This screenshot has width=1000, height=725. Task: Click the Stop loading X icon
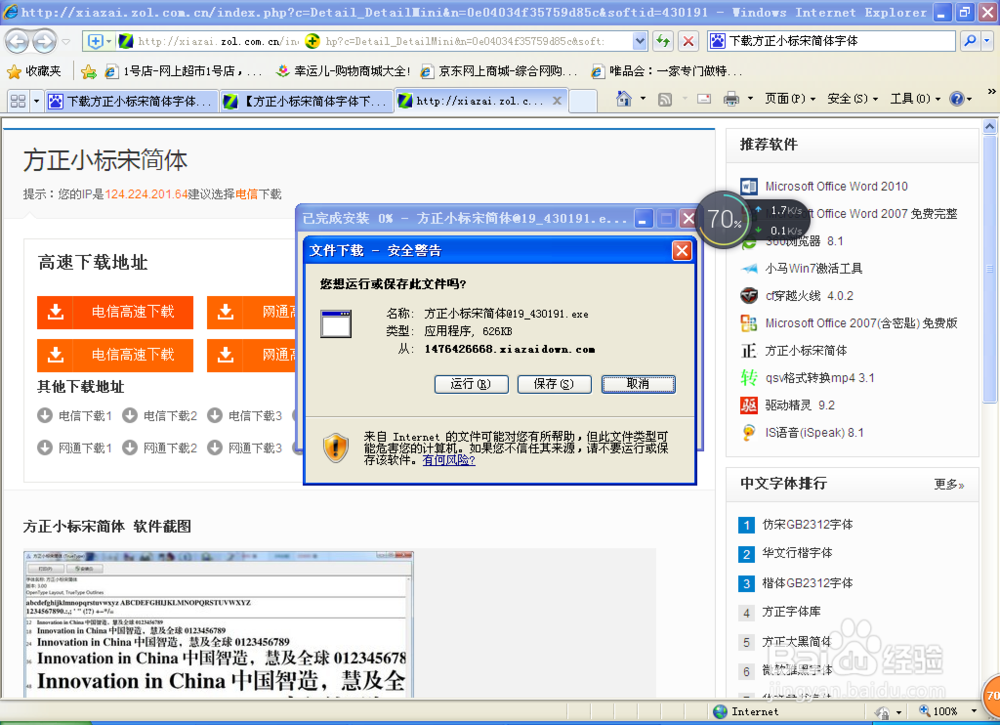tap(688, 41)
